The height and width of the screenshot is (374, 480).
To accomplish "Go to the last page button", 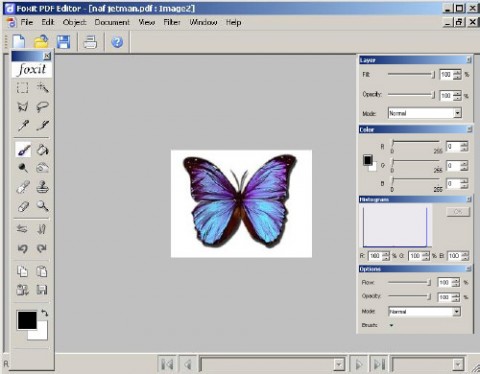I will (379, 364).
